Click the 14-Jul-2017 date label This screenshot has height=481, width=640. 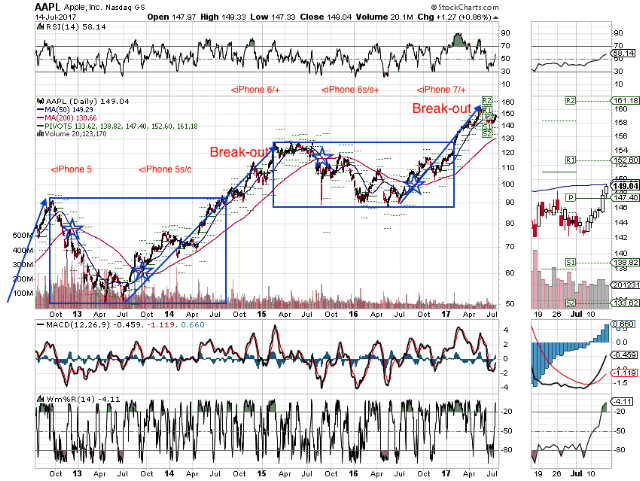[x=56, y=17]
